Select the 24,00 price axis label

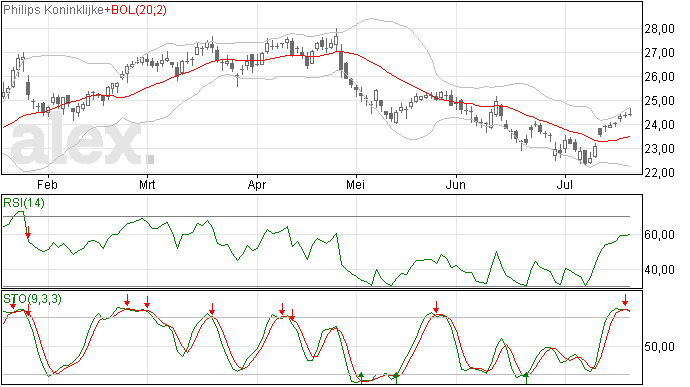coord(659,125)
